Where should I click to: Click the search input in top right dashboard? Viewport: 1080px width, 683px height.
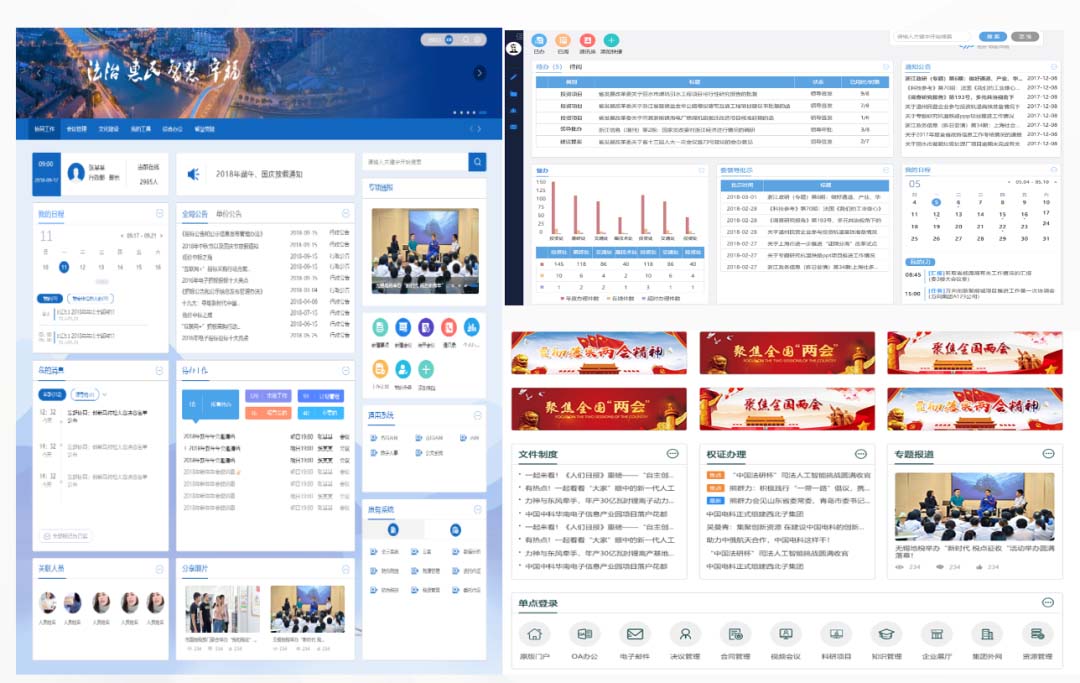pos(932,36)
